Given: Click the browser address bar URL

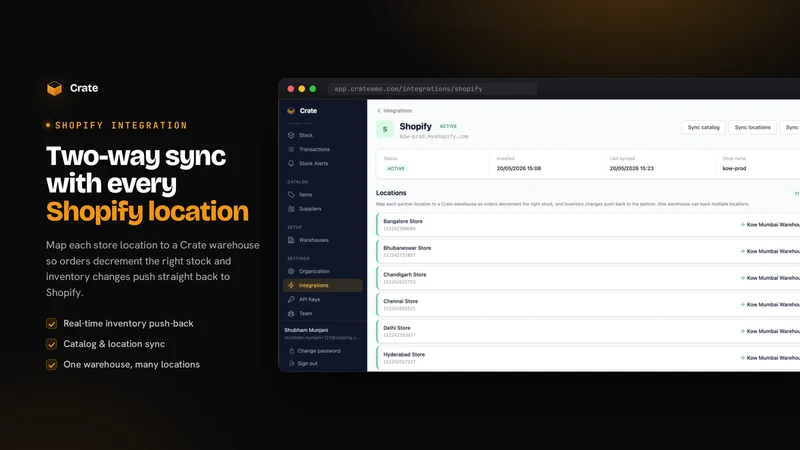Looking at the screenshot, I should coord(408,89).
